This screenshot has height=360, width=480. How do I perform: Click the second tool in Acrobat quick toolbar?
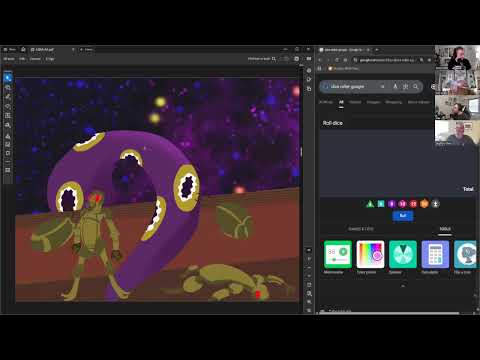[x=8, y=87]
